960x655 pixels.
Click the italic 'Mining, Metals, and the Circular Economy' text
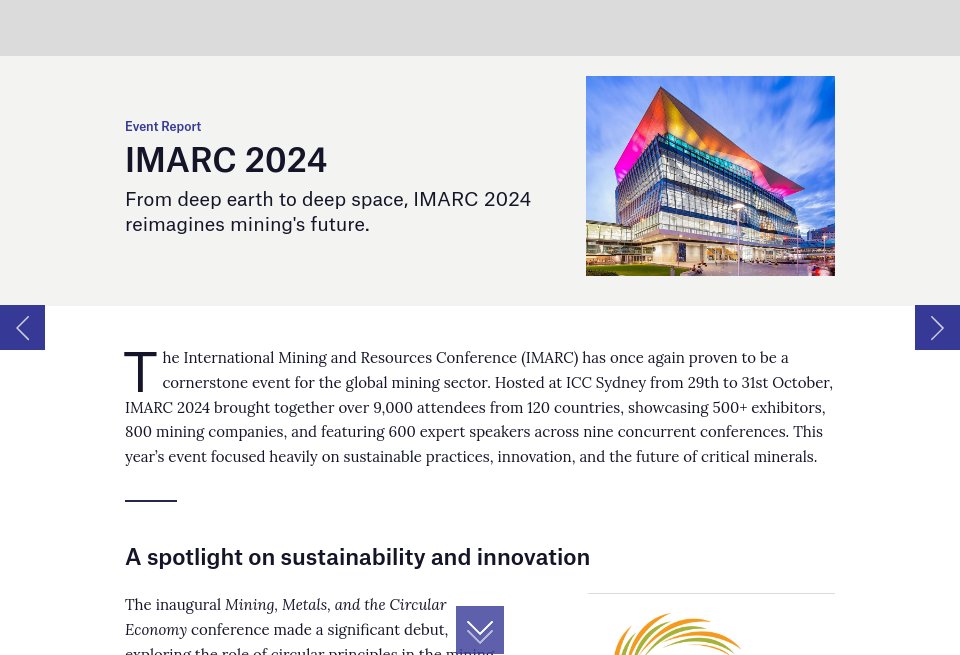286,616
